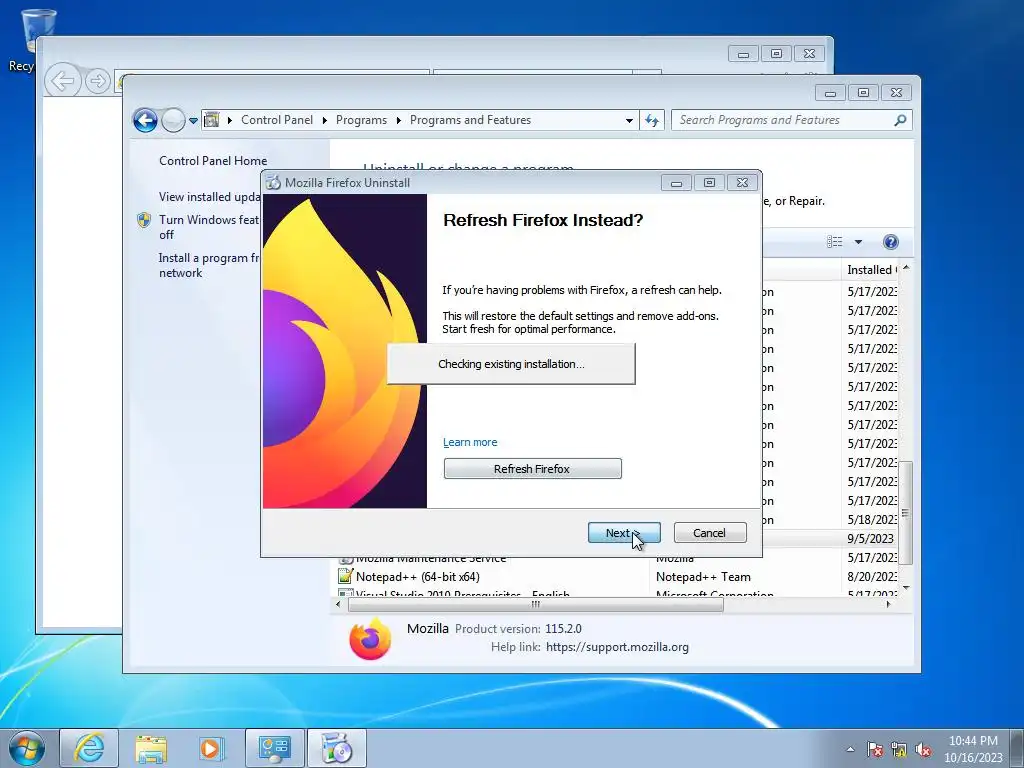Click back arrow in the background Explorer window

point(63,81)
